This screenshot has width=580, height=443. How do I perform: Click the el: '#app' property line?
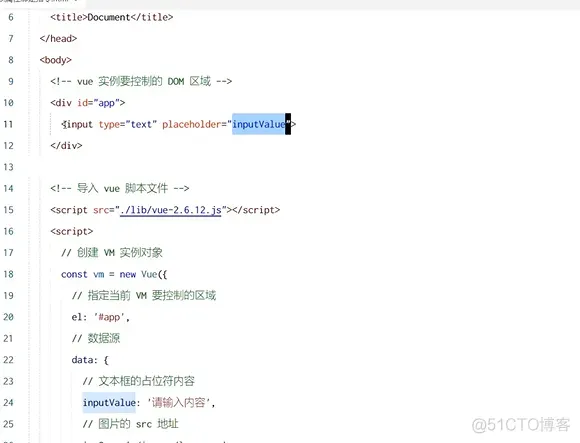(x=101, y=317)
